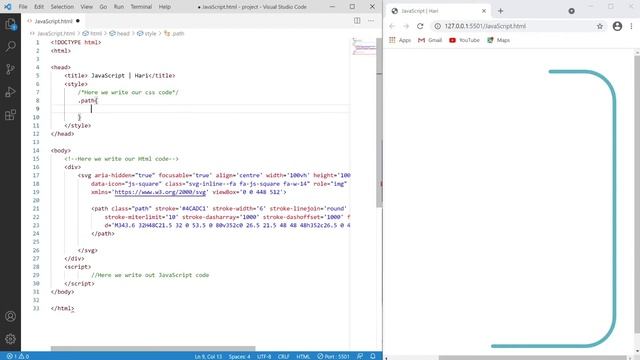The image size is (640, 360).
Task: Open the Accounts menu in VS Code
Action: click(x=10, y=316)
